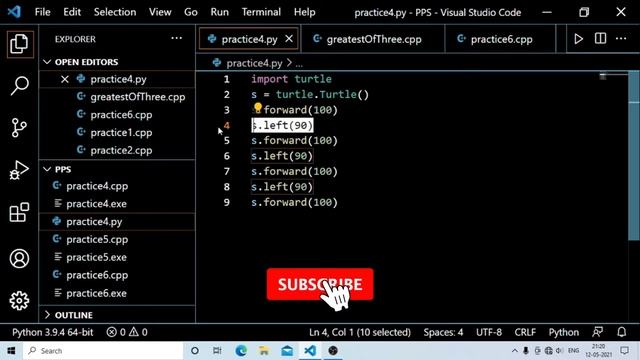
Task: Open the Manage gear icon
Action: pos(19,301)
